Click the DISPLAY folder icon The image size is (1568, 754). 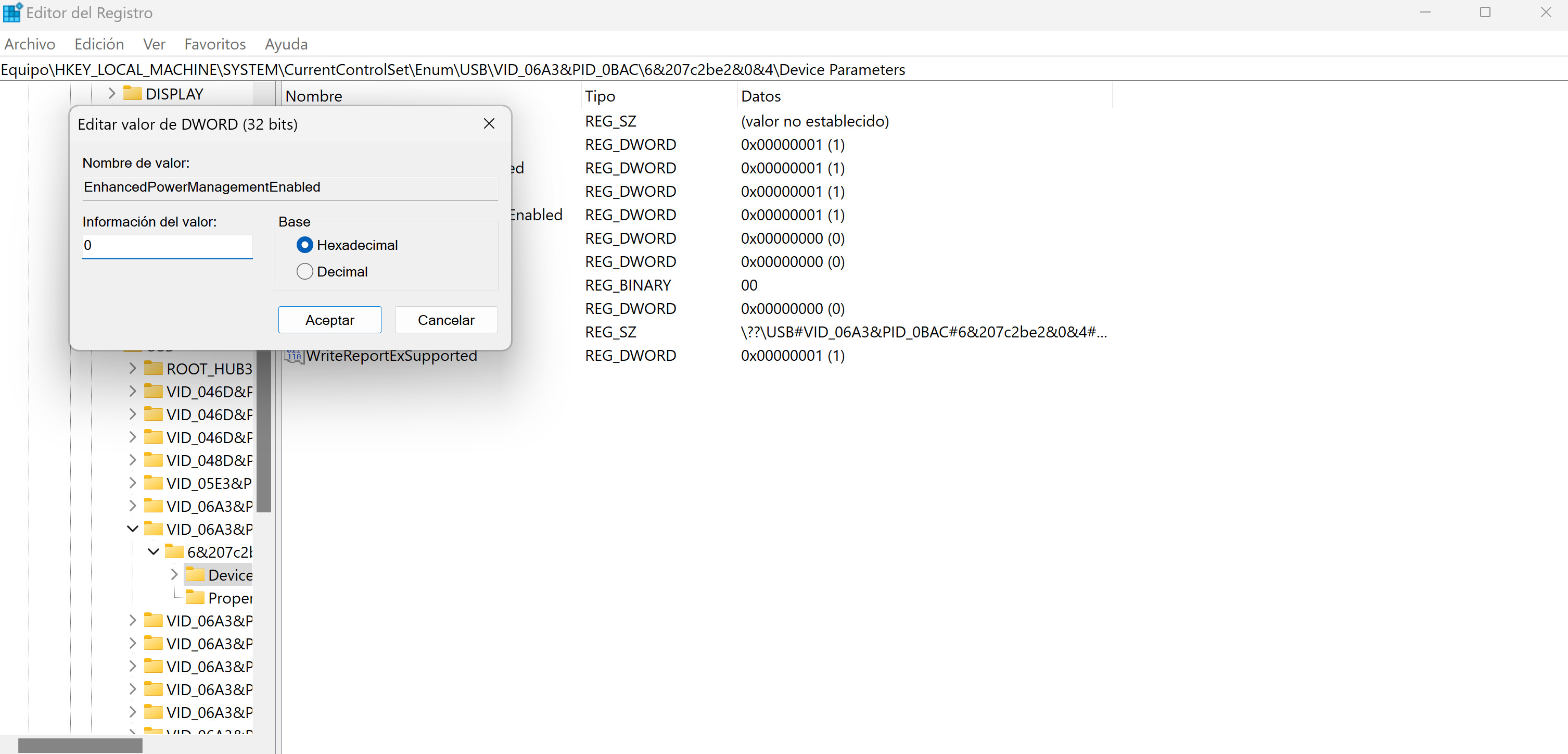(x=132, y=94)
